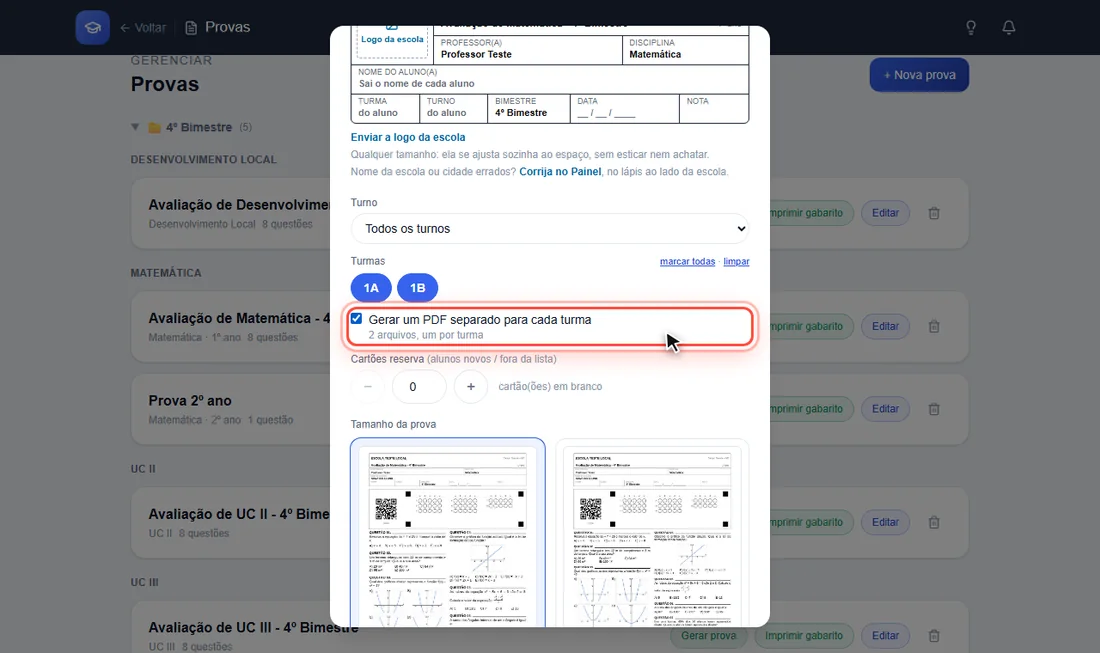Screen dimensions: 1100x653
Task: Open the Turno dropdown Todos os turnos
Action: point(550,229)
